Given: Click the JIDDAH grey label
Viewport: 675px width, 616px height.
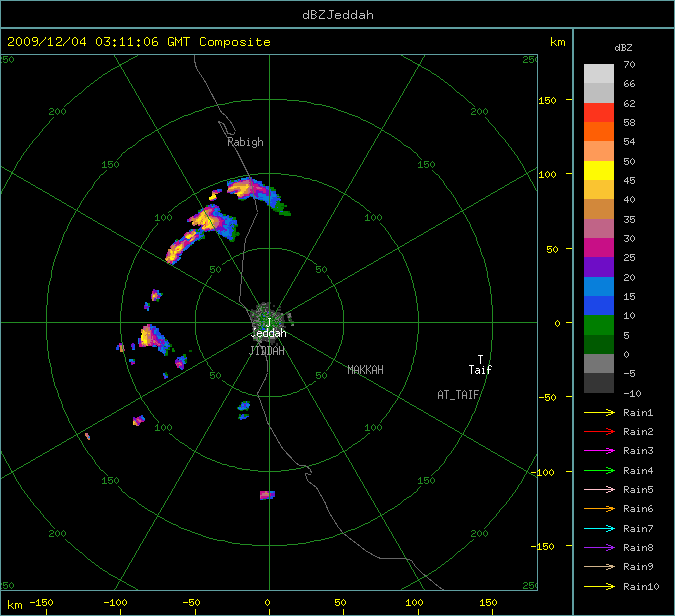Looking at the screenshot, I should pyautogui.click(x=267, y=351).
